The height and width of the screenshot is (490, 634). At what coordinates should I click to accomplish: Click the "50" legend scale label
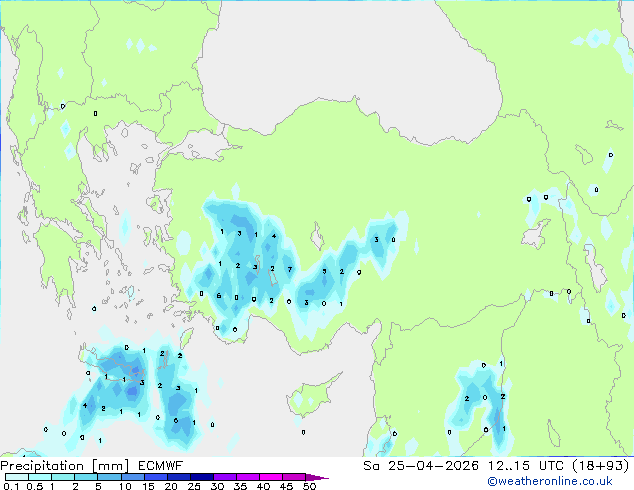(x=309, y=486)
